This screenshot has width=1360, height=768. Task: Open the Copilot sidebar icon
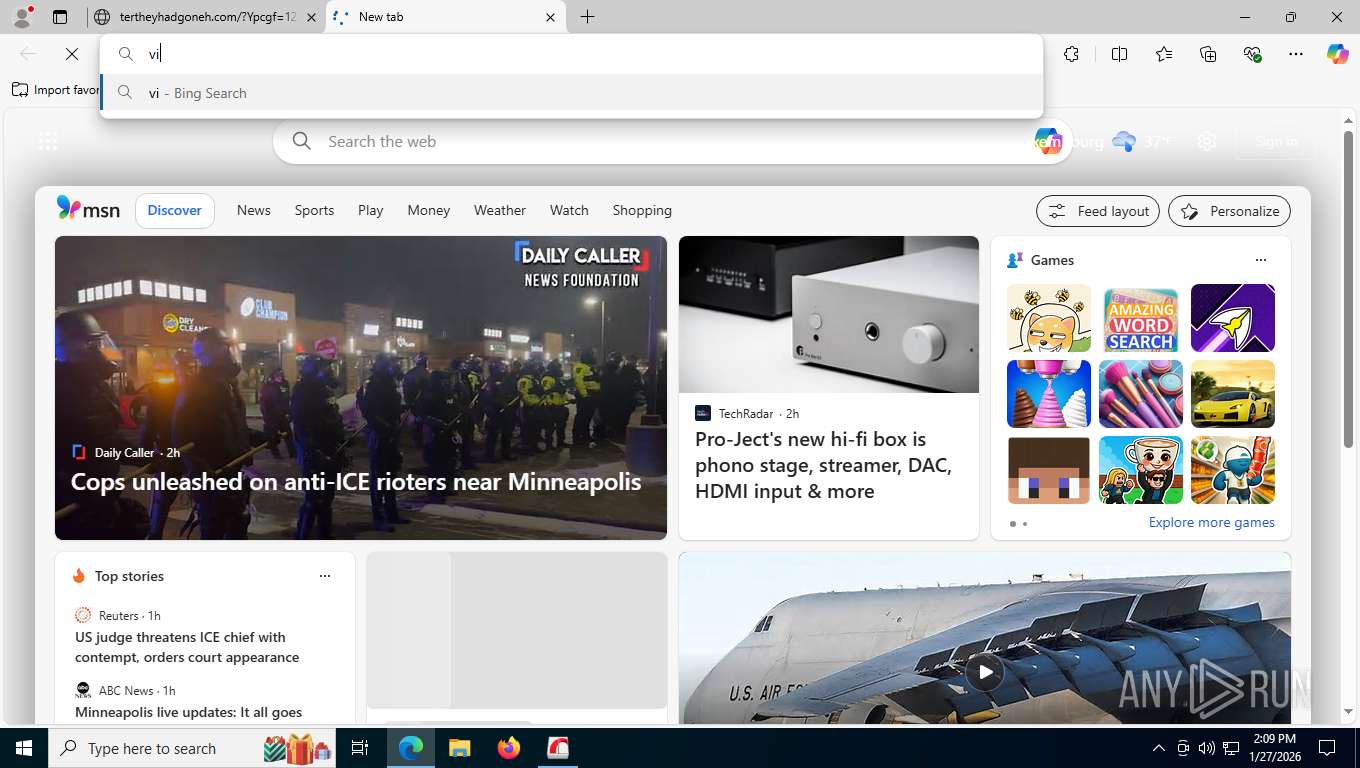[x=1338, y=54]
